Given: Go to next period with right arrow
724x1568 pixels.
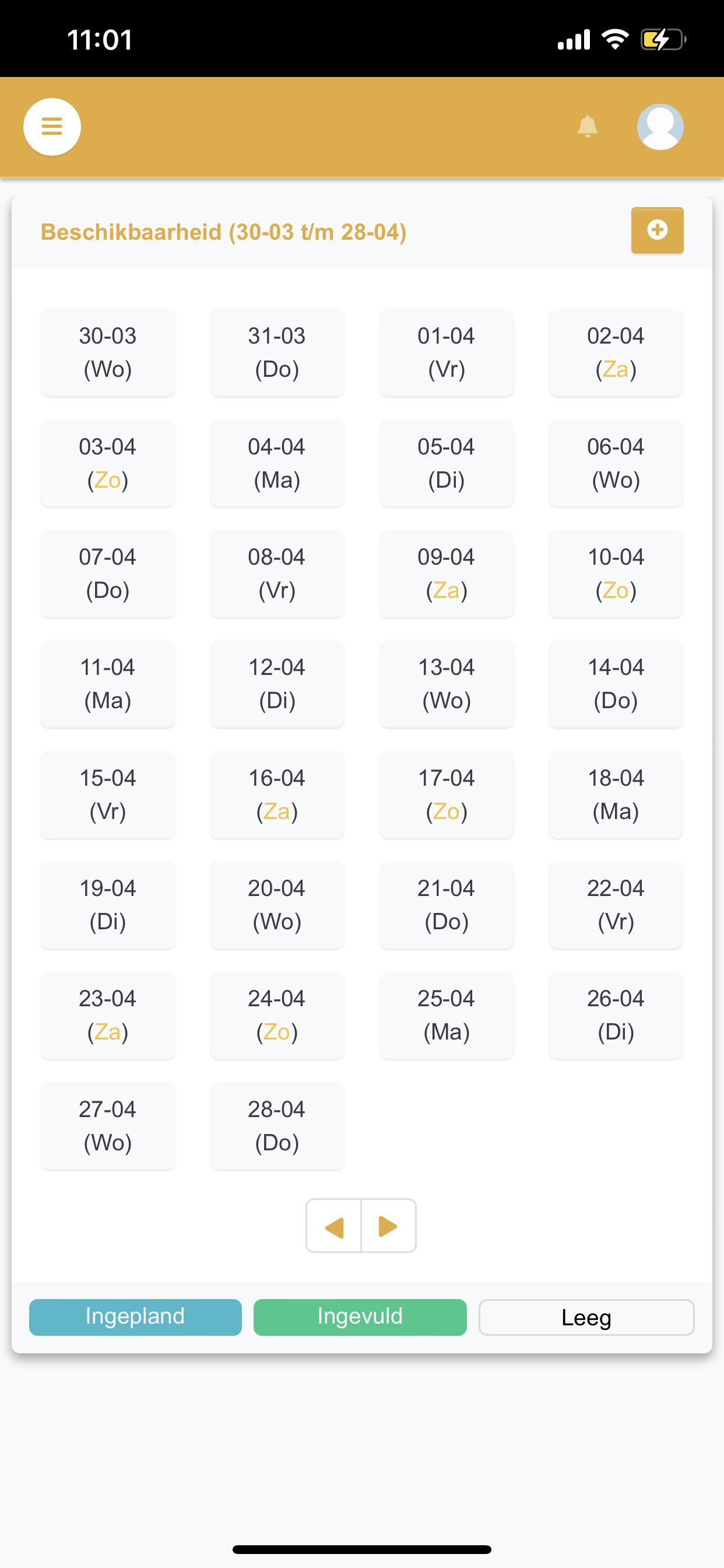Looking at the screenshot, I should 389,1226.
